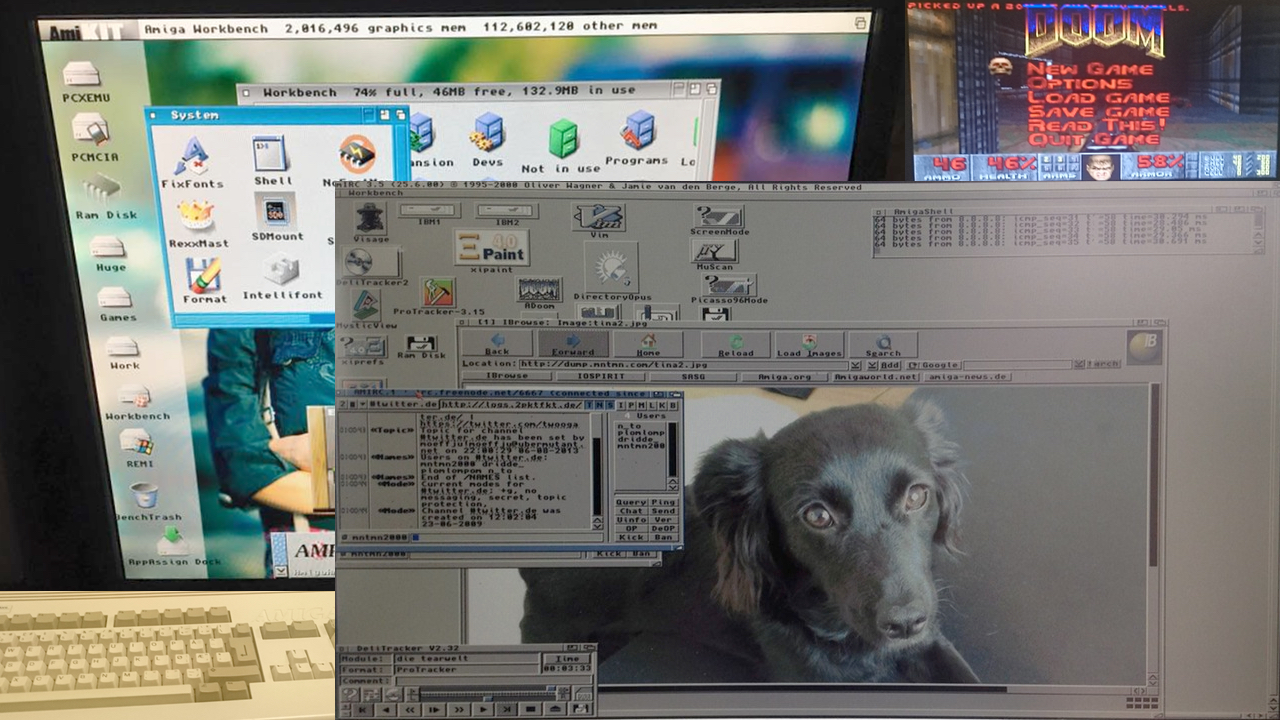The width and height of the screenshot is (1280, 720).
Task: Open the Amiga.org bookmark in IBrowse
Action: (785, 377)
